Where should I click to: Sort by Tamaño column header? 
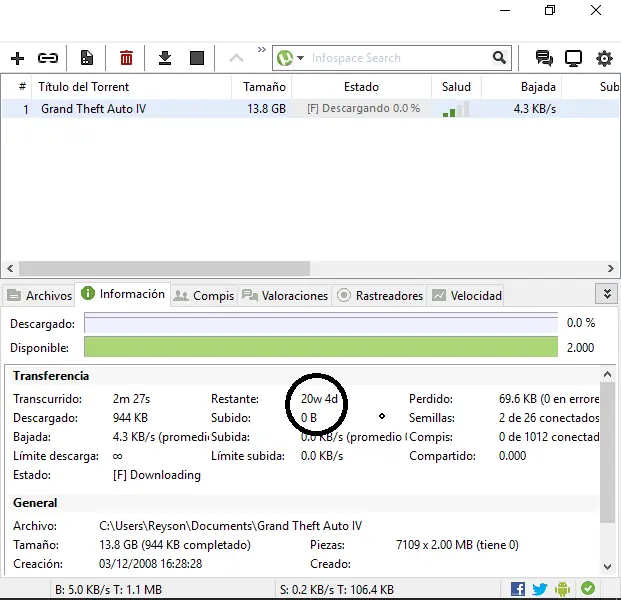click(262, 86)
